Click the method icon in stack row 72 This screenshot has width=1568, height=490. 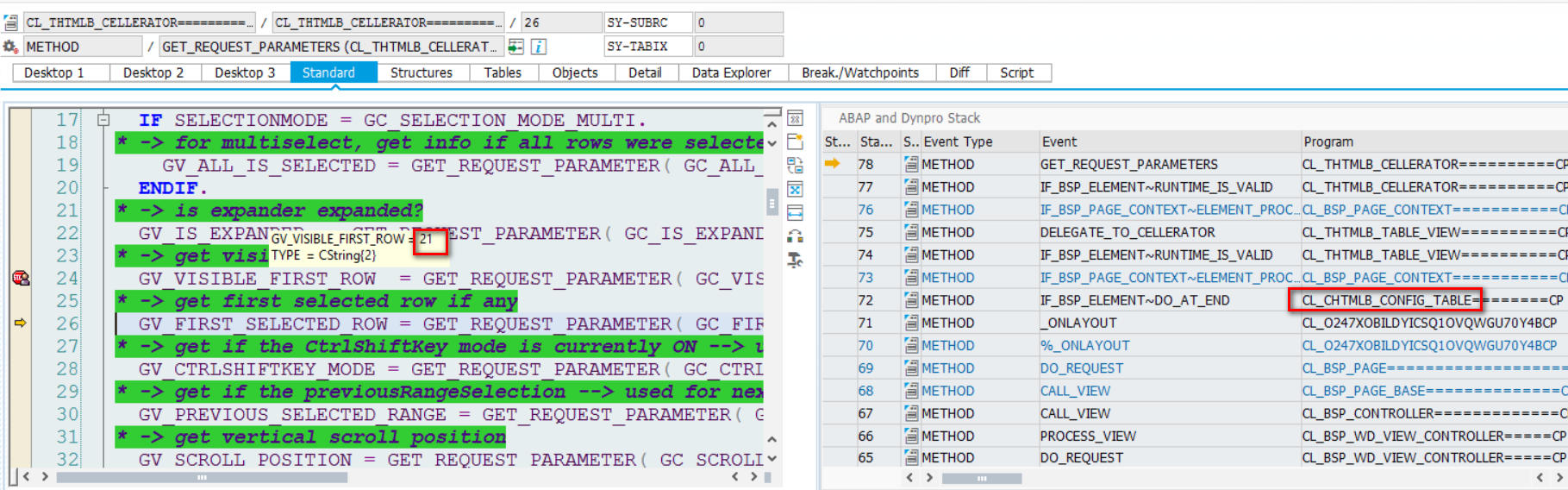911,300
